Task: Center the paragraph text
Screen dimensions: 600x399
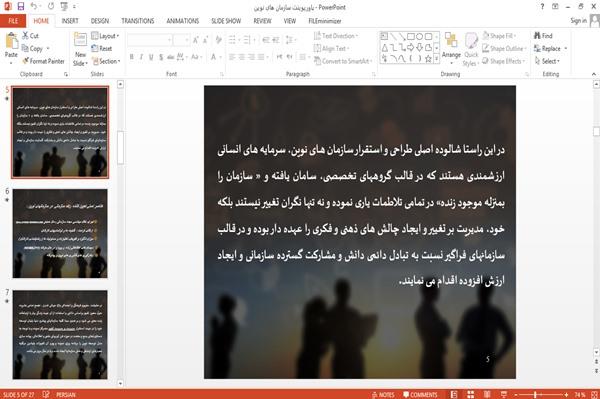Action: tap(241, 57)
